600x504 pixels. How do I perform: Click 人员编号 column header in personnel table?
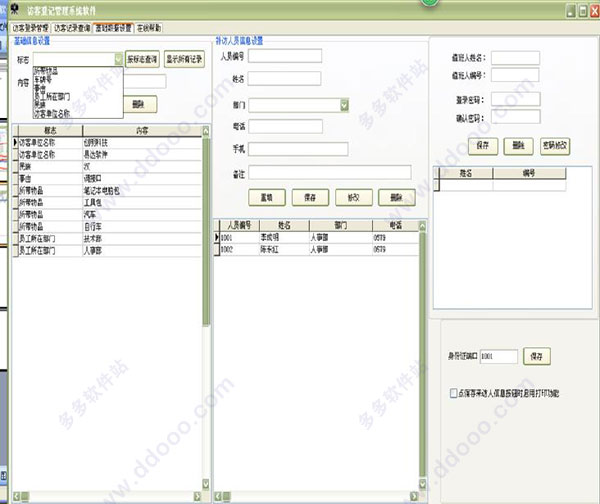240,225
